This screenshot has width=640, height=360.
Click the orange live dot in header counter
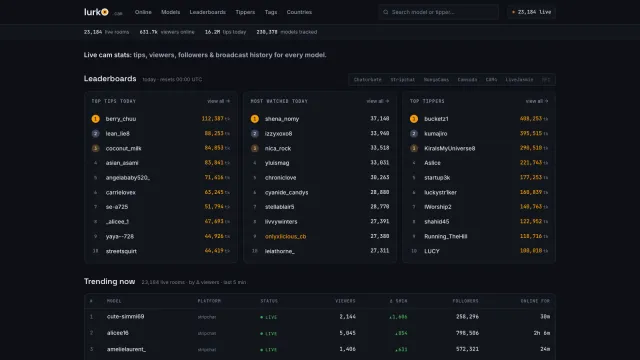(x=513, y=12)
